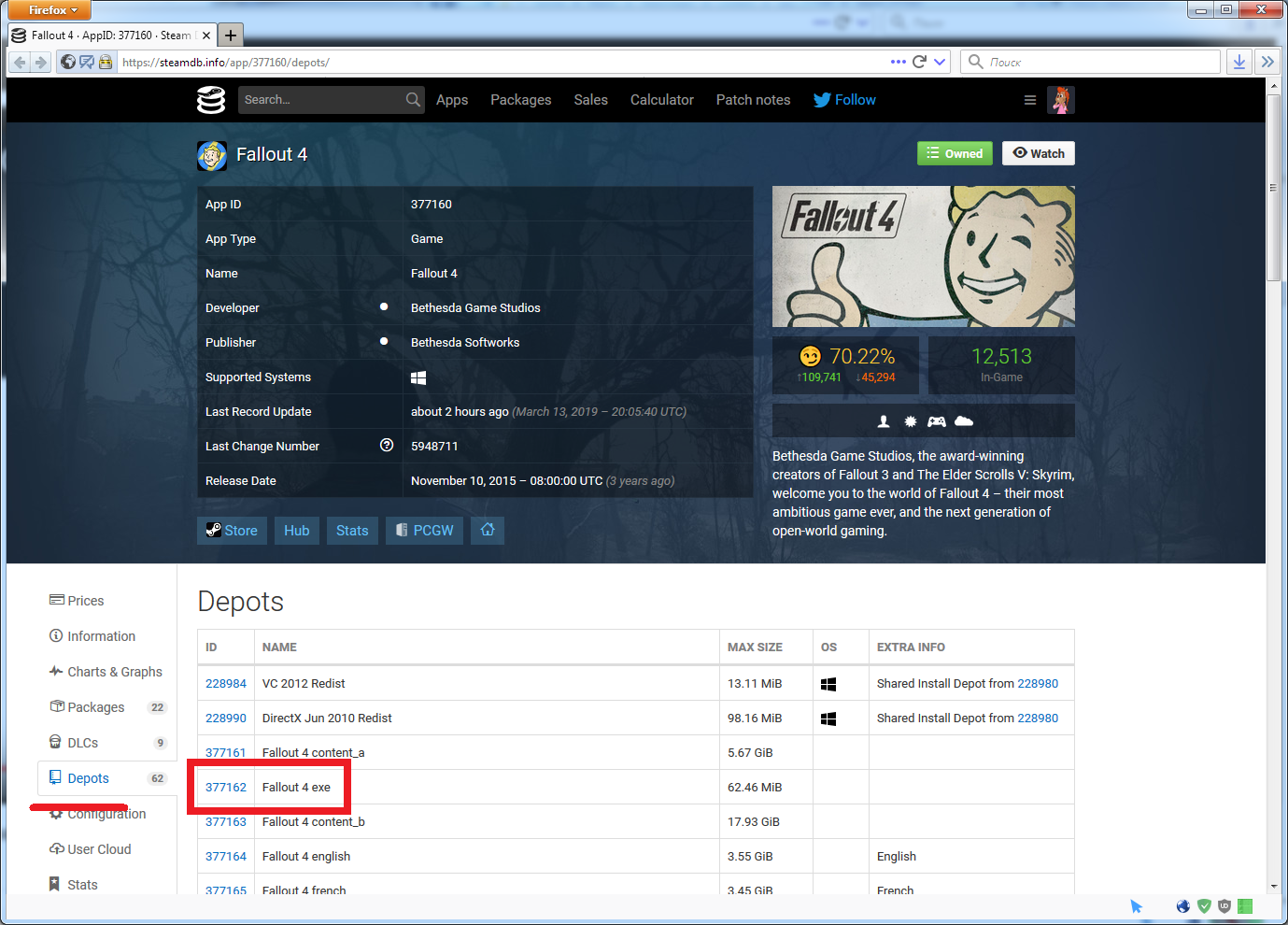Select the Depots sidebar tab
This screenshot has height=925, width=1288.
106,778
